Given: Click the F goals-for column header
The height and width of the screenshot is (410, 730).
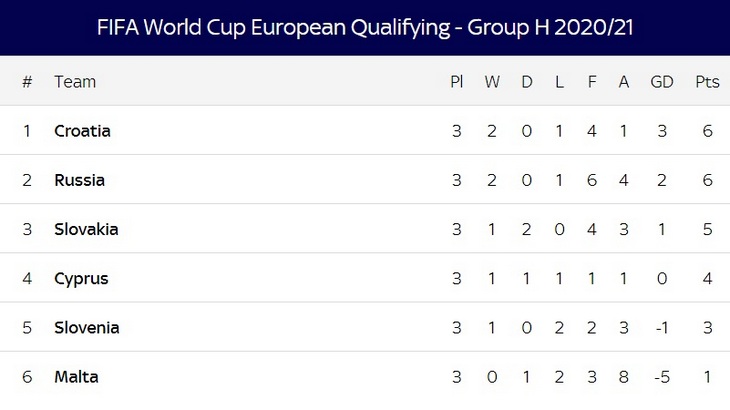Looking at the screenshot, I should pyautogui.click(x=592, y=82).
